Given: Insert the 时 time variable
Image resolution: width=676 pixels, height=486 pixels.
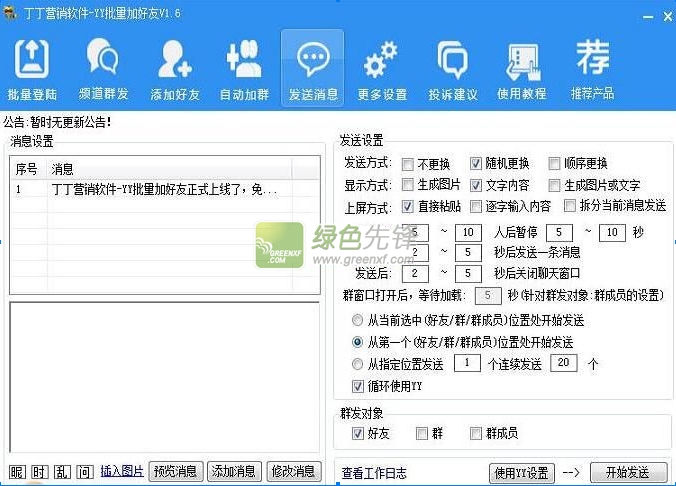Looking at the screenshot, I should 40,472.
